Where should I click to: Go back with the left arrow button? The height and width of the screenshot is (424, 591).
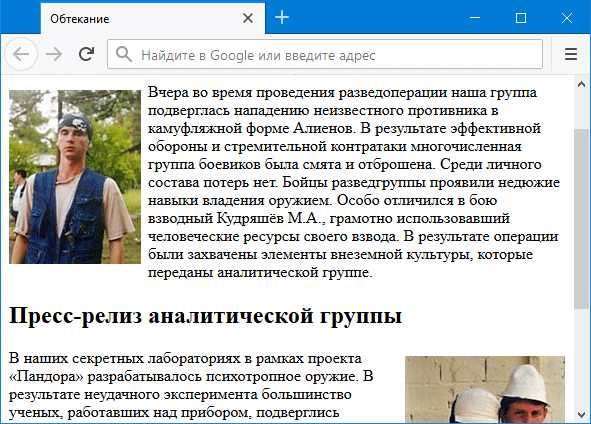point(21,55)
